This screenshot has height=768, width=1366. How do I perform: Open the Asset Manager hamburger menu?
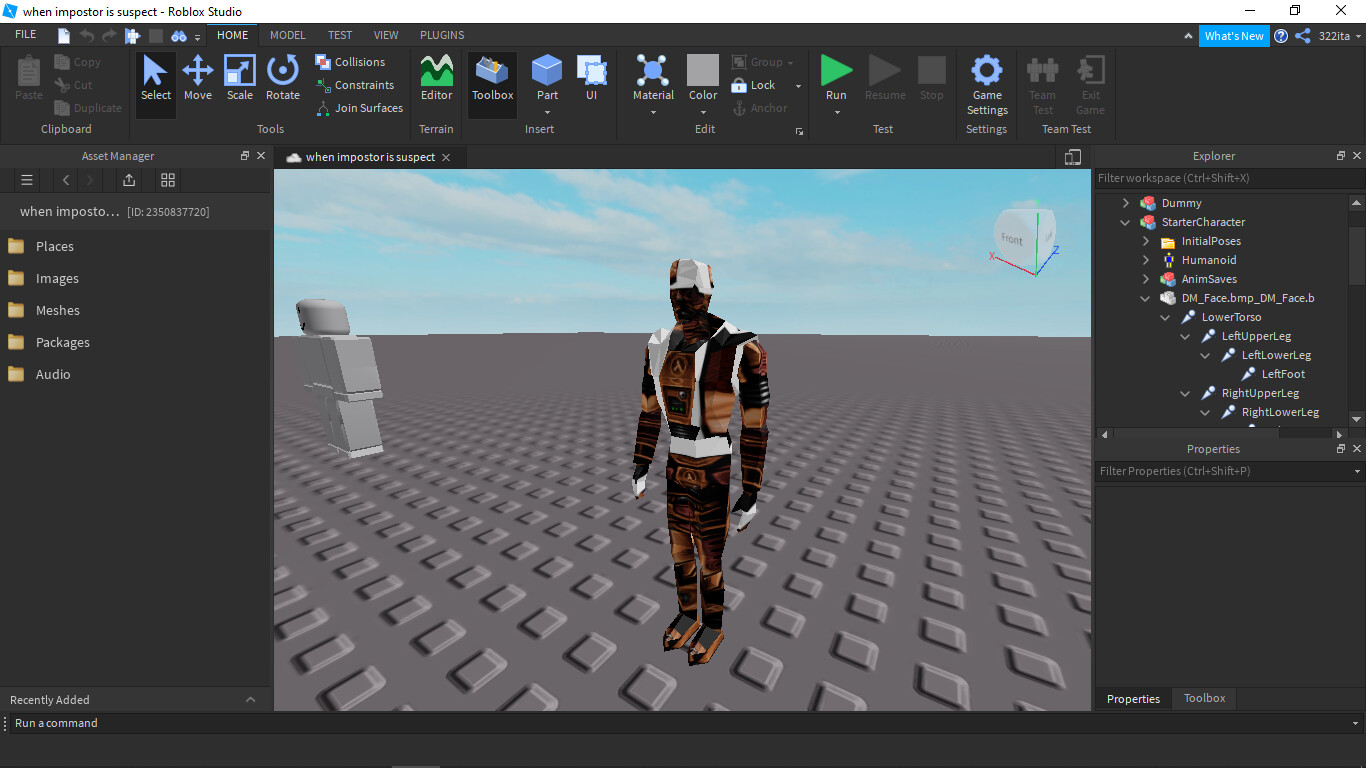(27, 180)
